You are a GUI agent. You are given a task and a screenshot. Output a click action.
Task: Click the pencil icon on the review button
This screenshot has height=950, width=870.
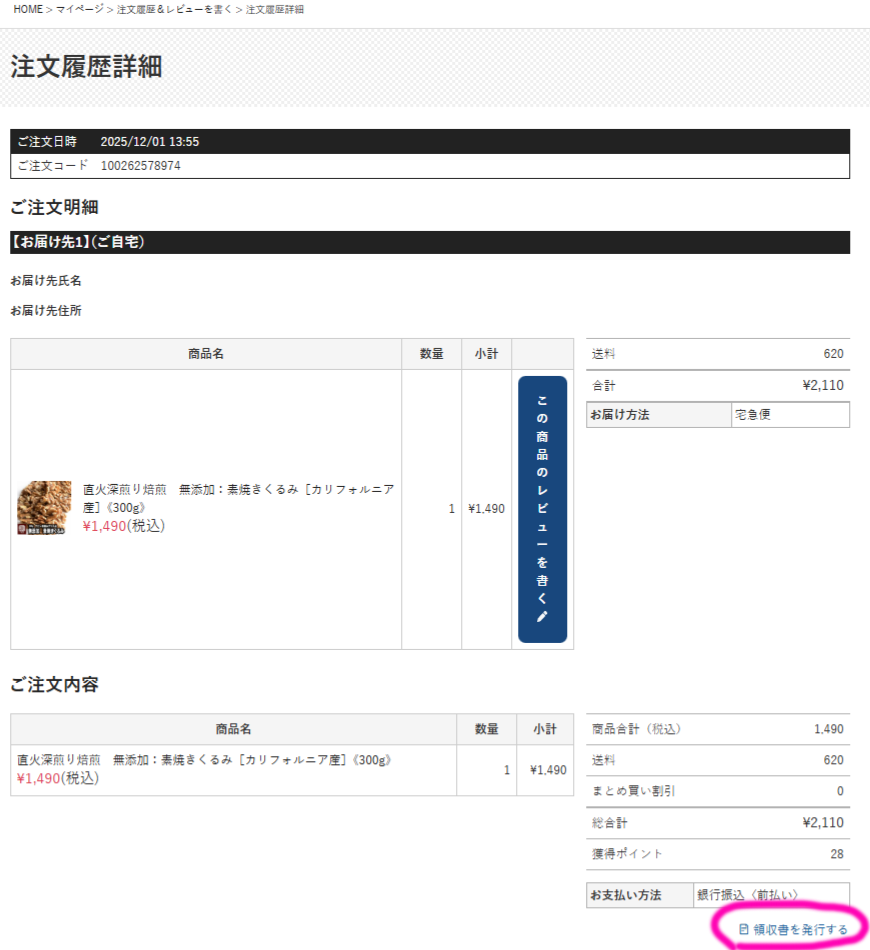(542, 617)
